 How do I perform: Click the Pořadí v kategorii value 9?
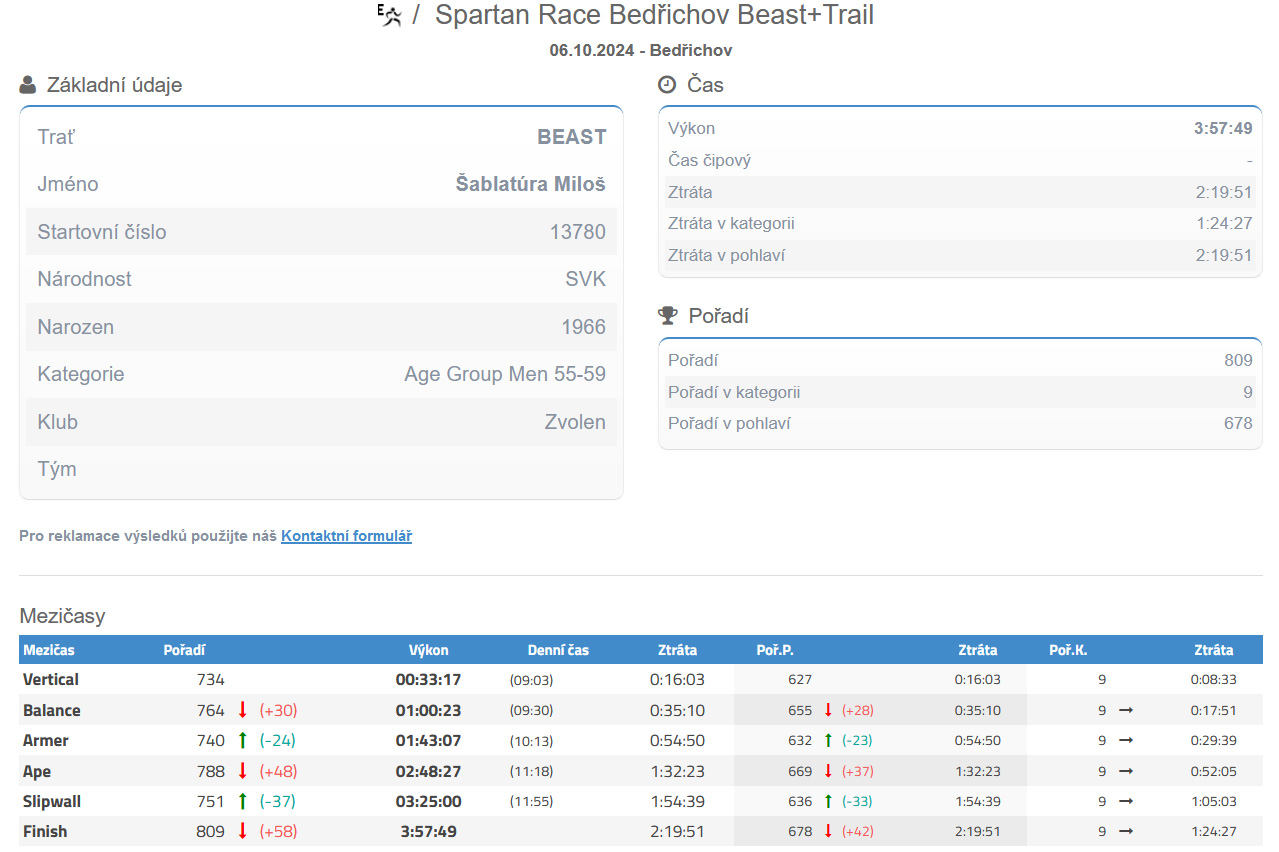coord(1248,392)
